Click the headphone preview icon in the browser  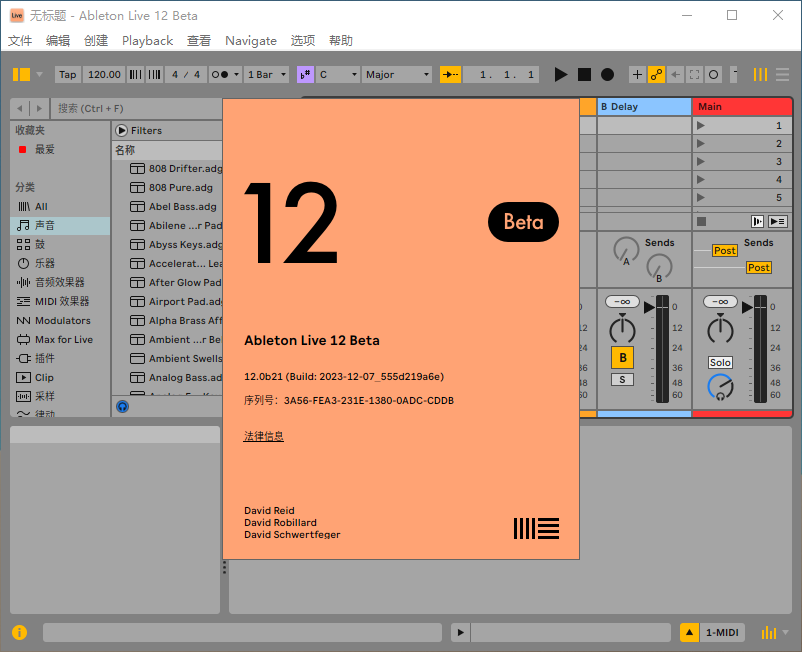tap(122, 406)
